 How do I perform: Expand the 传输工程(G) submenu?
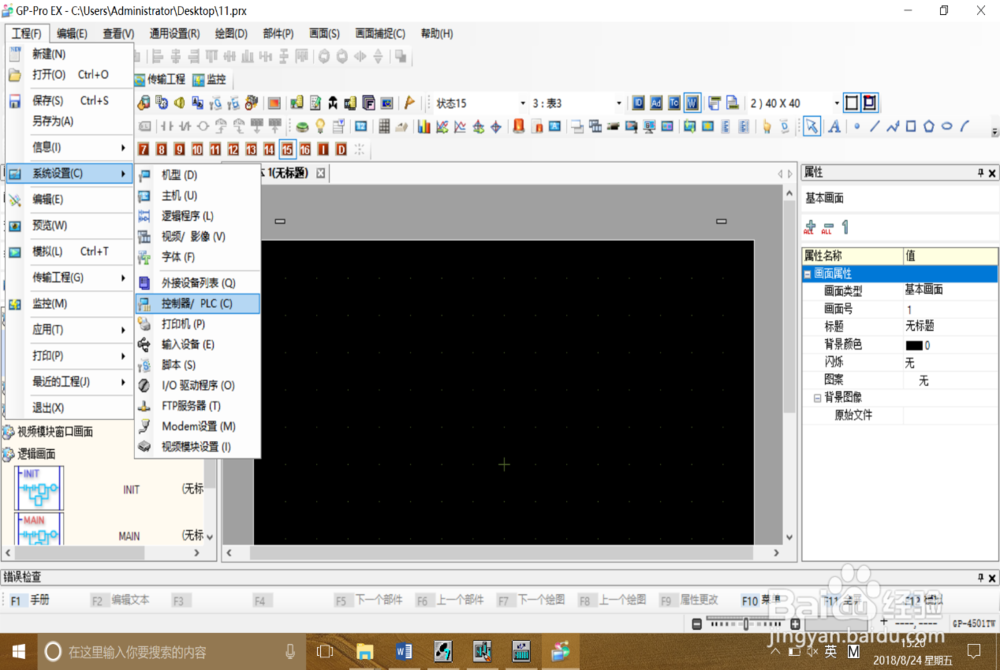click(70, 277)
